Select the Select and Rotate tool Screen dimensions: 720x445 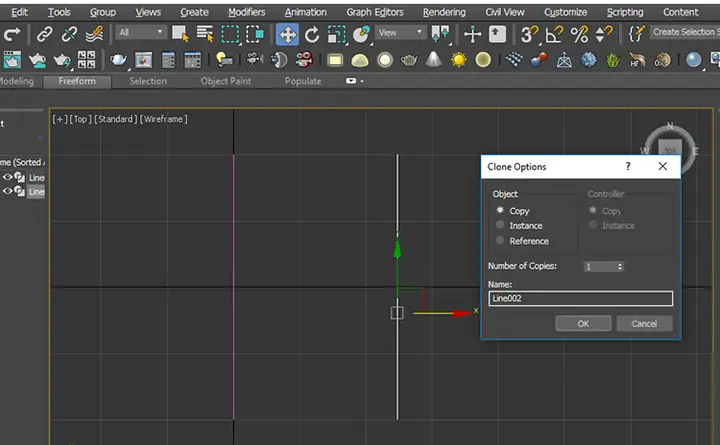click(312, 34)
